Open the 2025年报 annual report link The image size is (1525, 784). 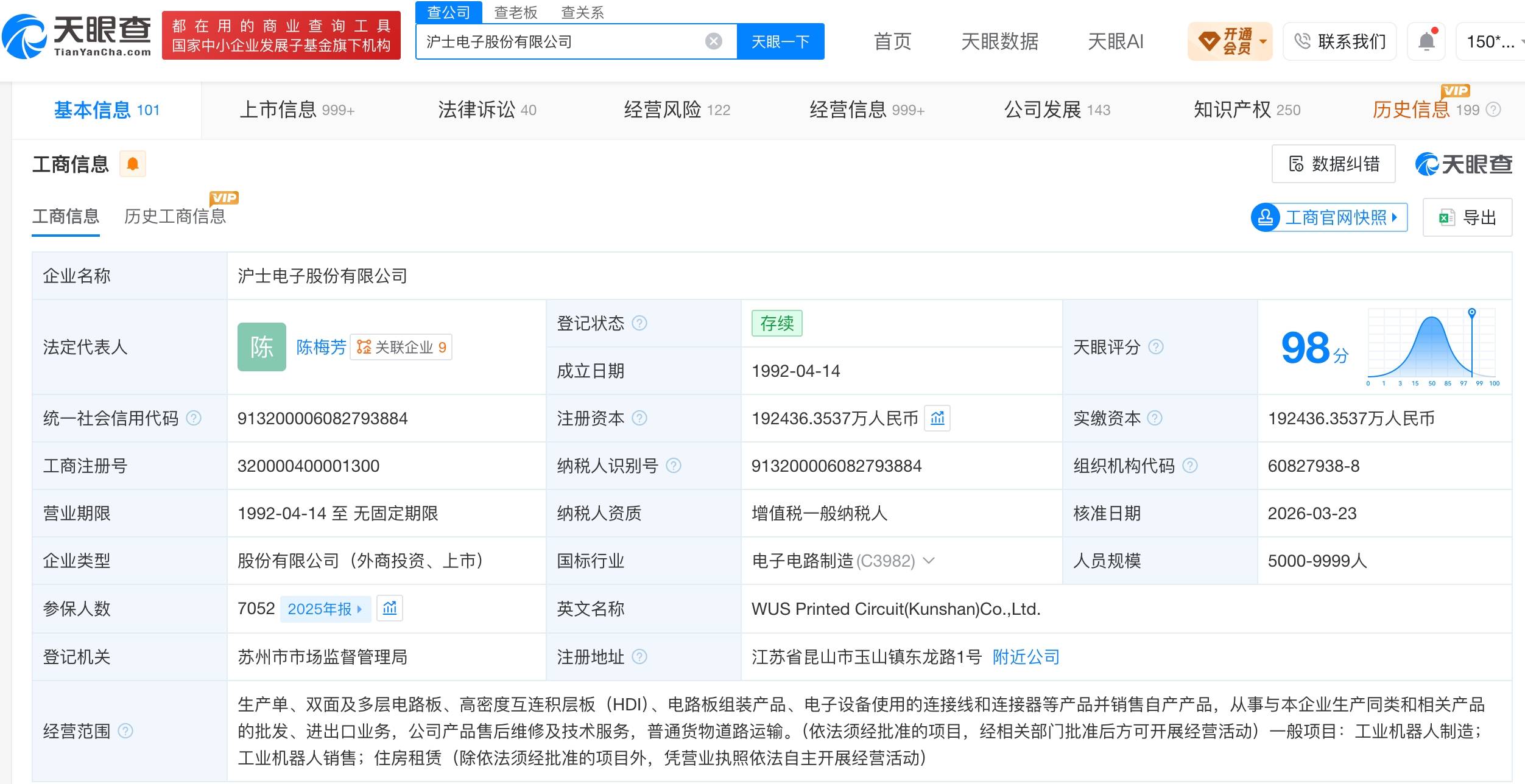[325, 609]
